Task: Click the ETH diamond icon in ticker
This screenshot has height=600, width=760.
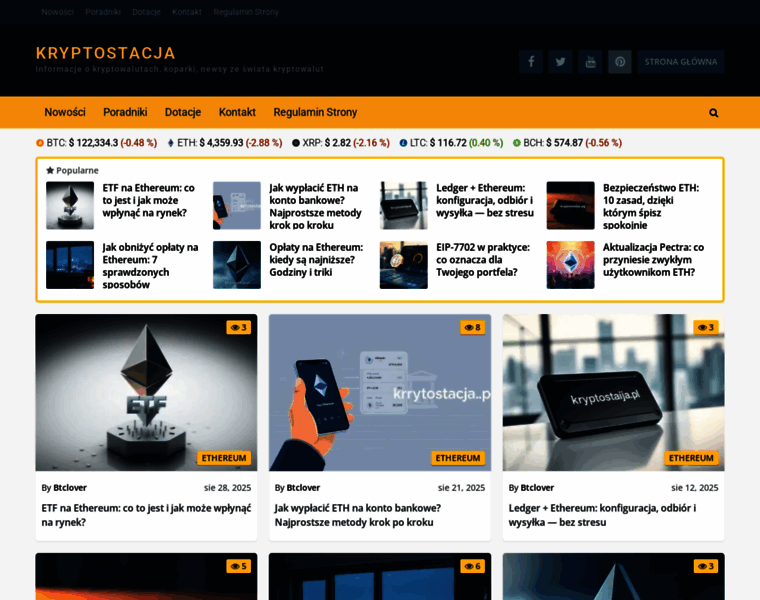Action: click(x=171, y=143)
